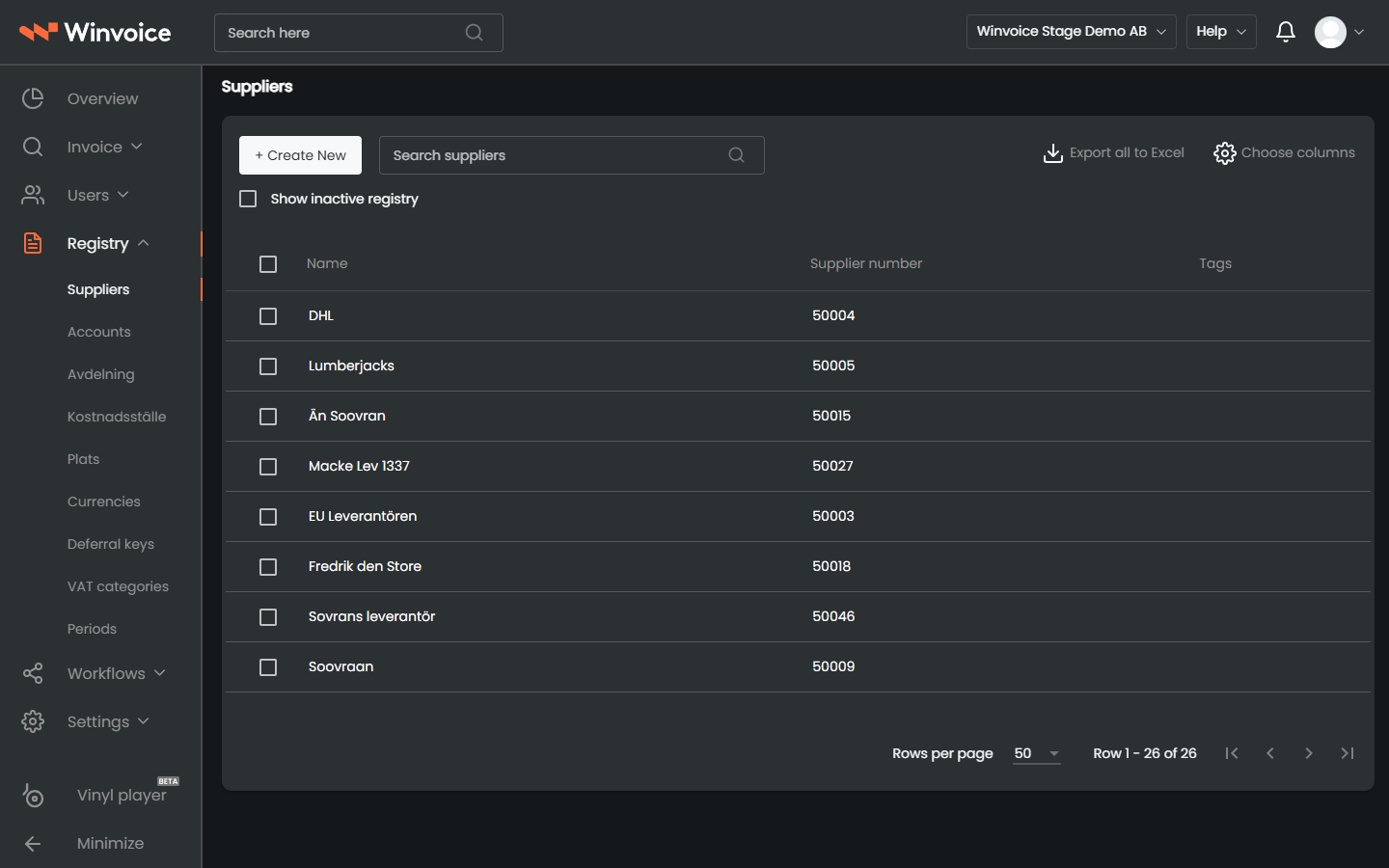1389x868 pixels.
Task: Check the Lumberjacks row checkbox
Action: coord(268,366)
